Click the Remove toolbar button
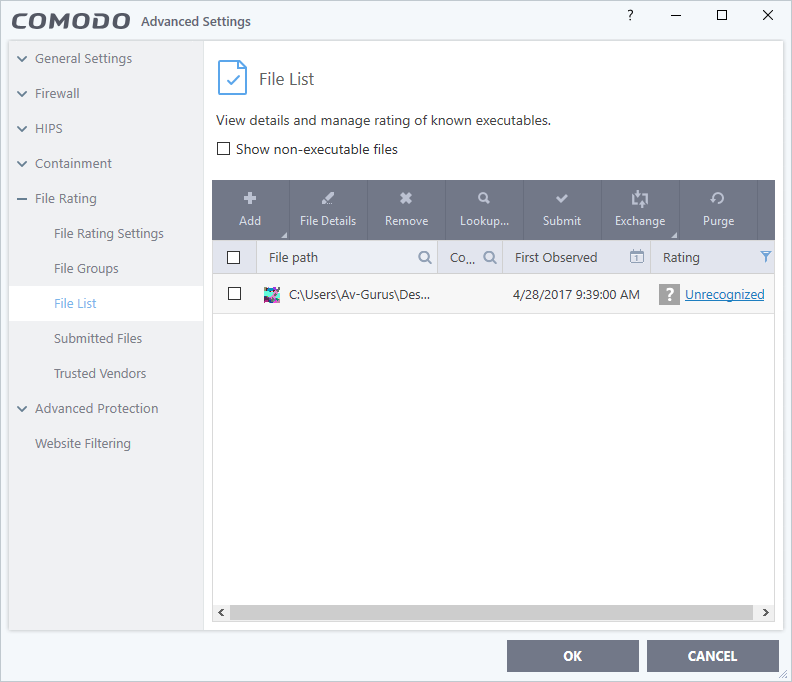This screenshot has width=792, height=682. [406, 210]
